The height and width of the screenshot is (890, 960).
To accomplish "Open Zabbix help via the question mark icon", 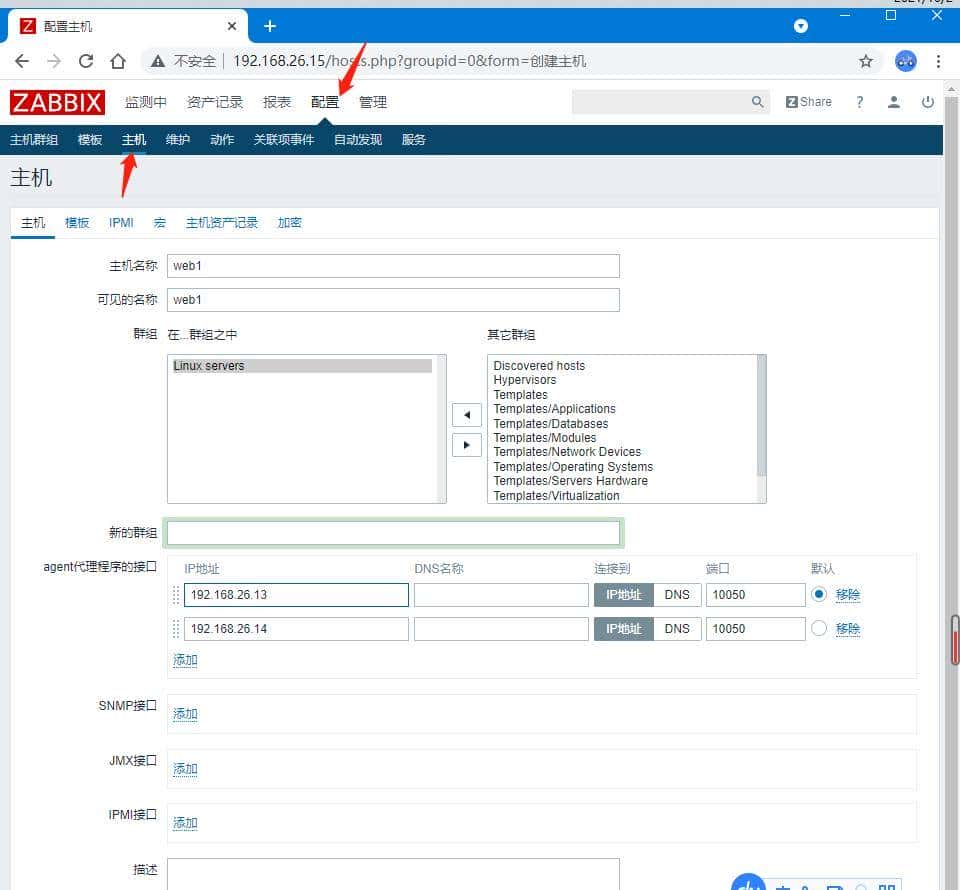I will tap(859, 101).
